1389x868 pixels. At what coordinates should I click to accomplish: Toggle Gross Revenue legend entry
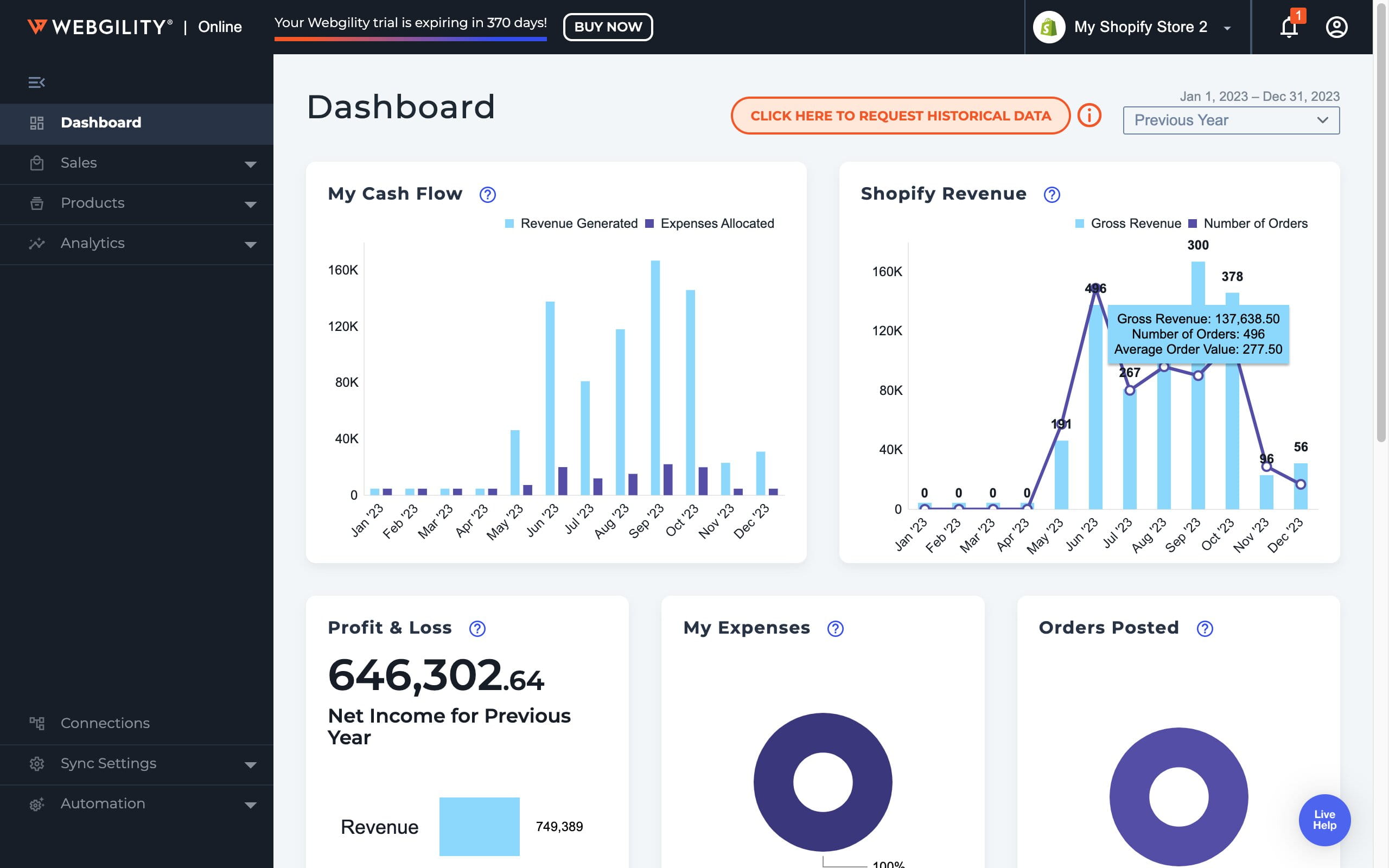click(1128, 224)
